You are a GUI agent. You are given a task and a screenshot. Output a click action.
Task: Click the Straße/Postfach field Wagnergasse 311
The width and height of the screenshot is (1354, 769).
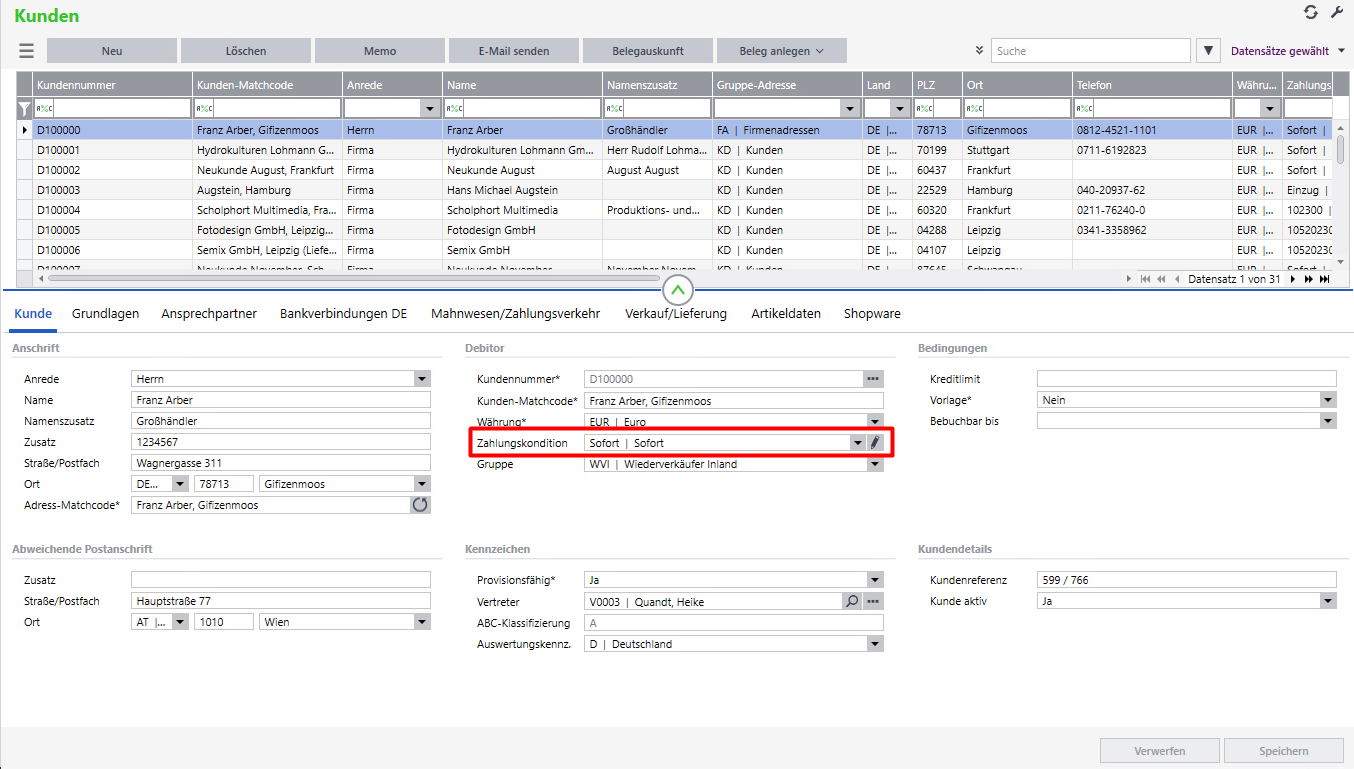[281, 463]
